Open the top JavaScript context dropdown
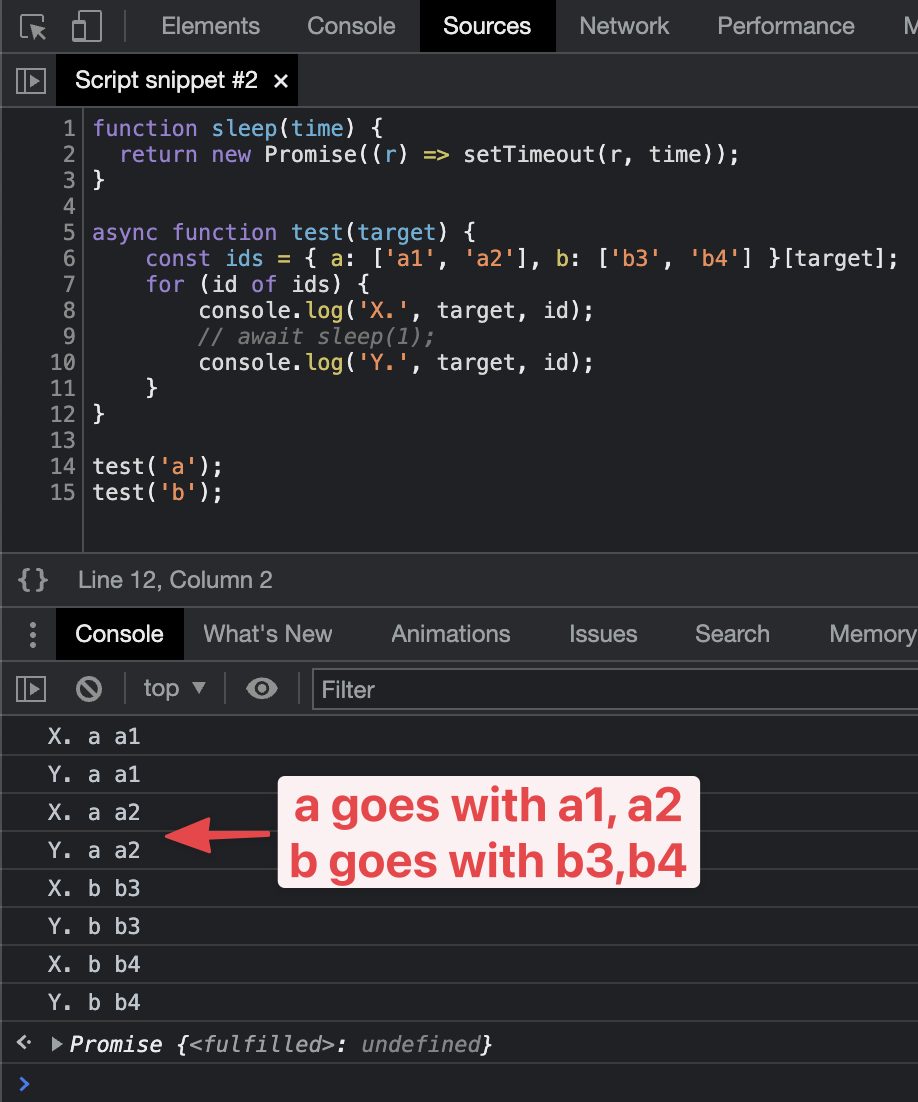 [174, 688]
